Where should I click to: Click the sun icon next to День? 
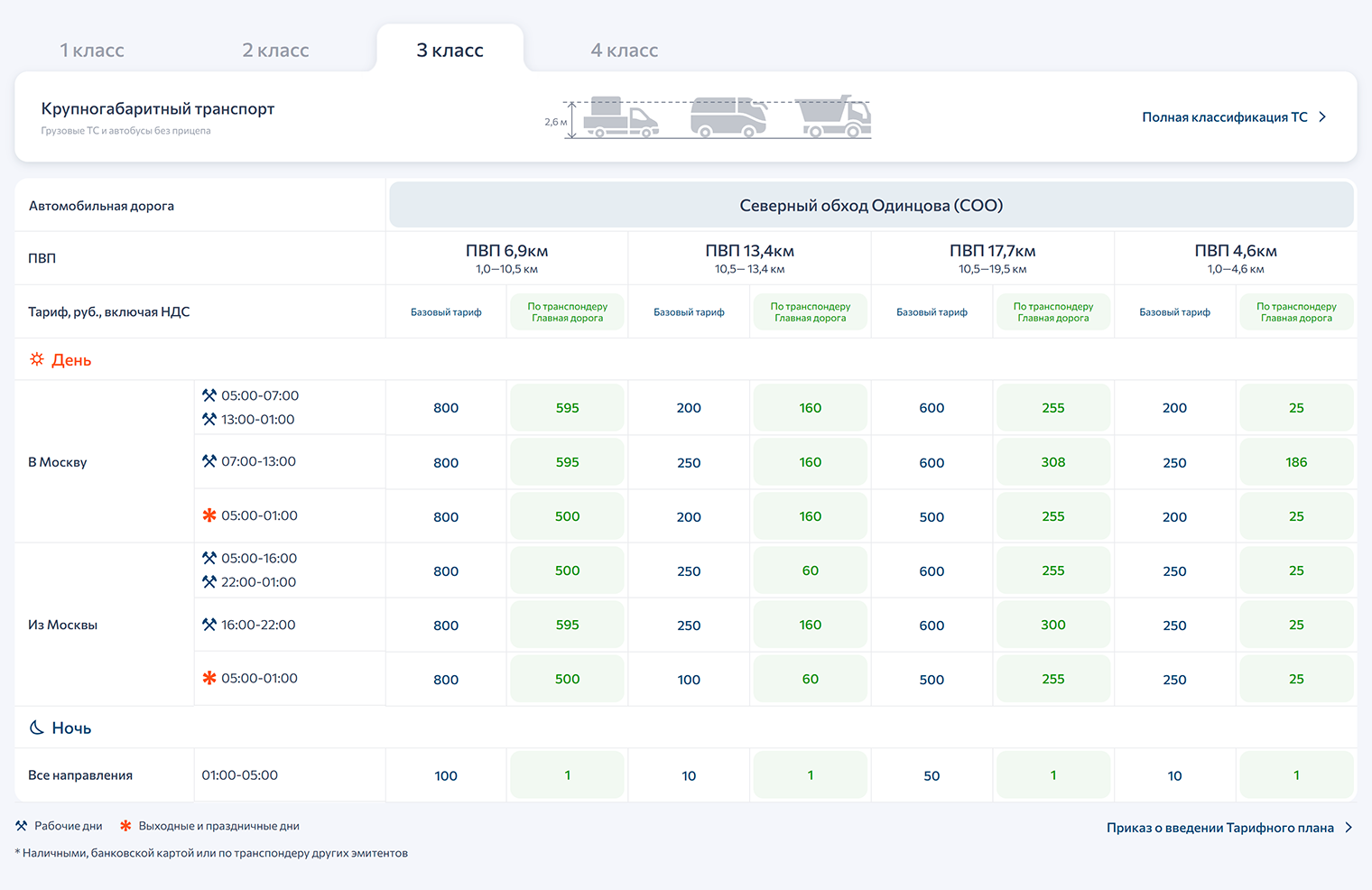click(37, 359)
